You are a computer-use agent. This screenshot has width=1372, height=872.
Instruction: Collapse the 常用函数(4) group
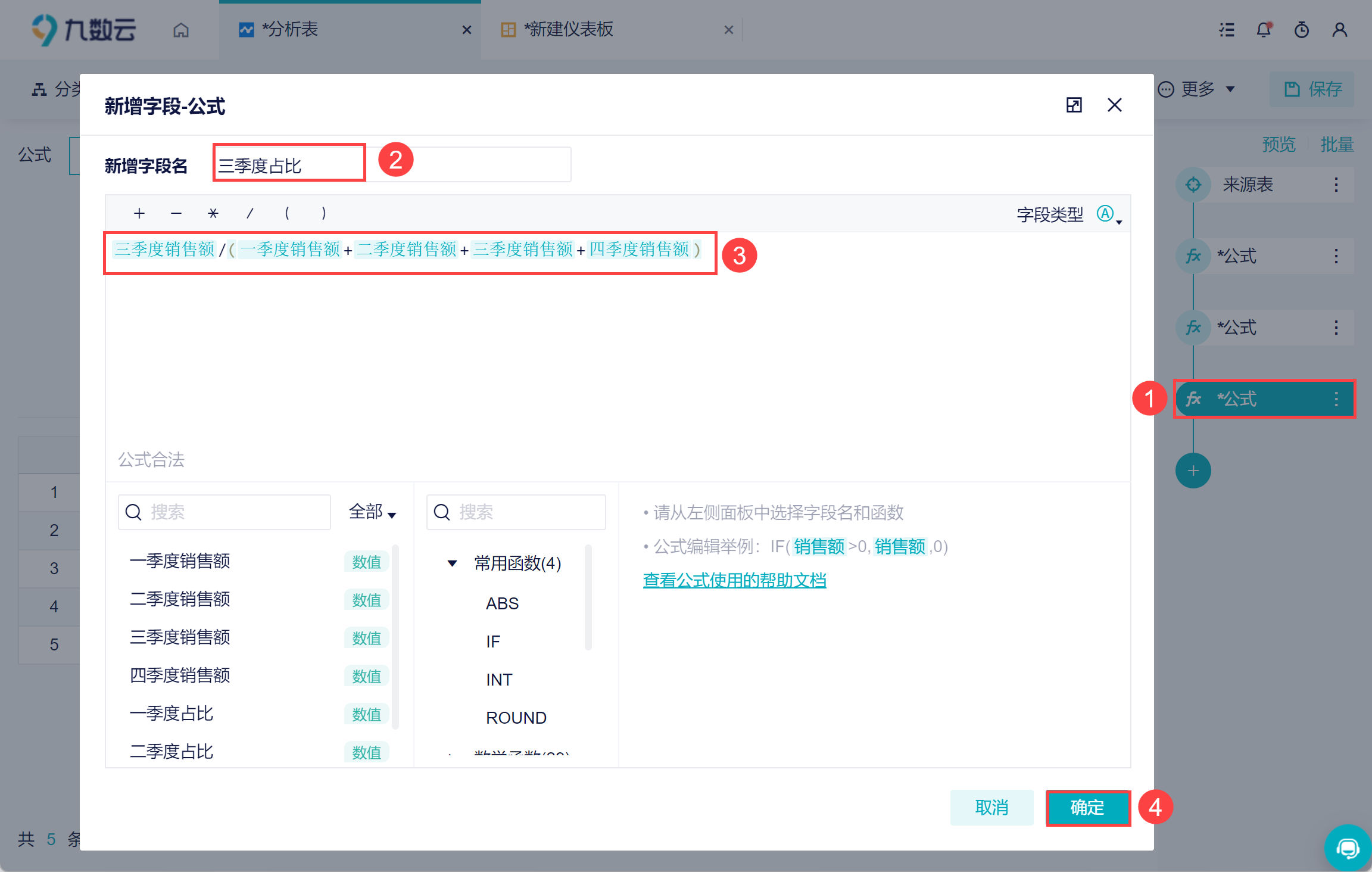click(x=453, y=563)
